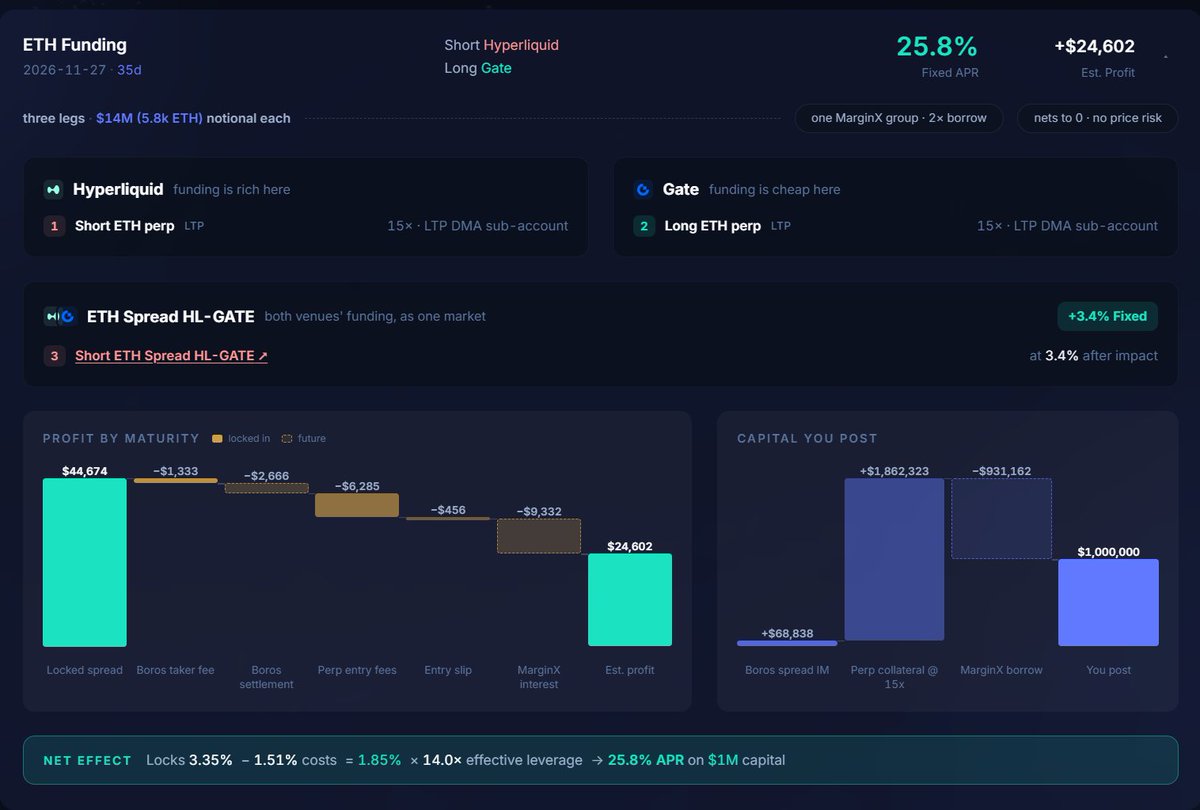This screenshot has width=1200, height=810.
Task: Click the +3.4% Fixed badge
Action: tap(1107, 316)
